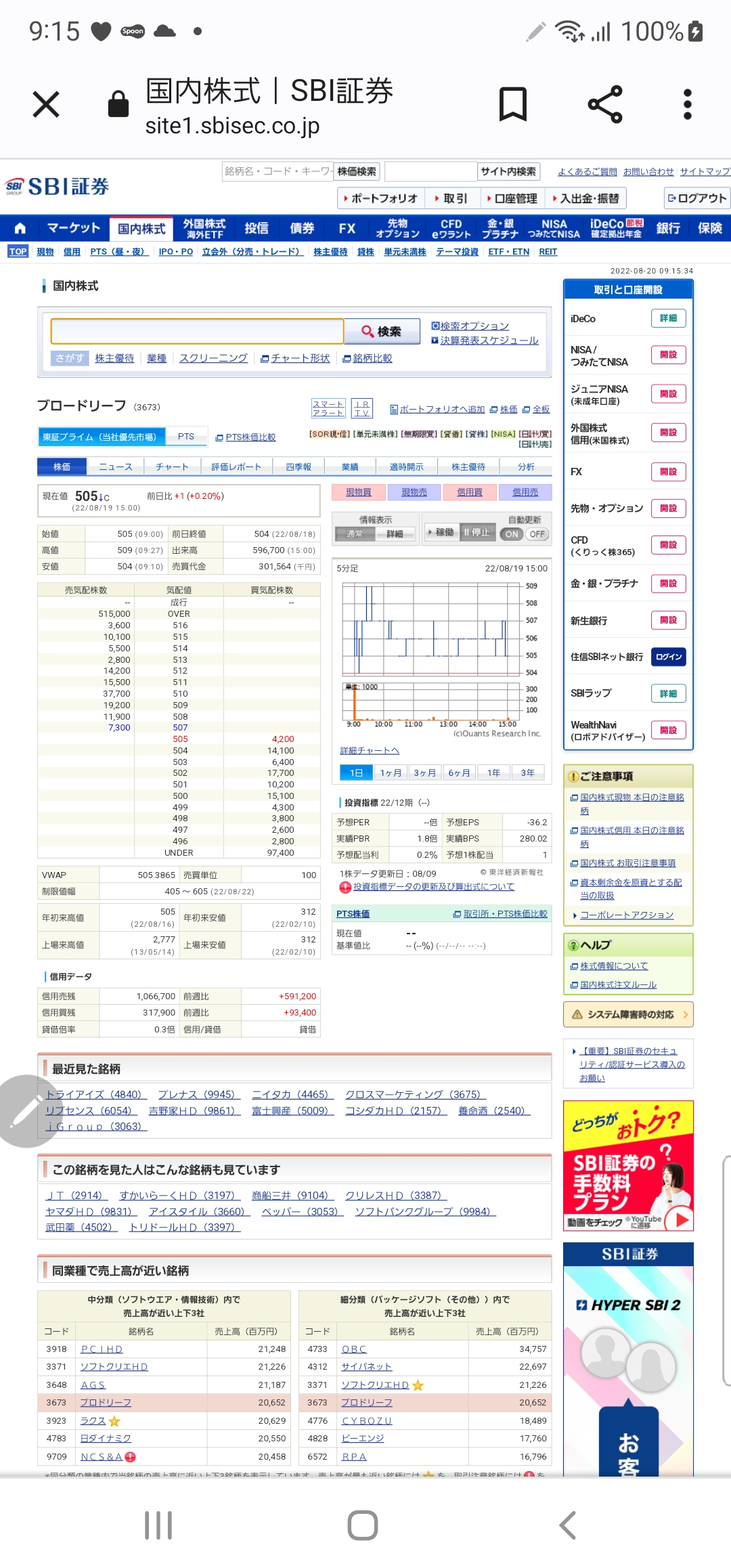Tap the house icon in the blue navigation bar
This screenshot has height=1568, width=731.
pyautogui.click(x=20, y=228)
